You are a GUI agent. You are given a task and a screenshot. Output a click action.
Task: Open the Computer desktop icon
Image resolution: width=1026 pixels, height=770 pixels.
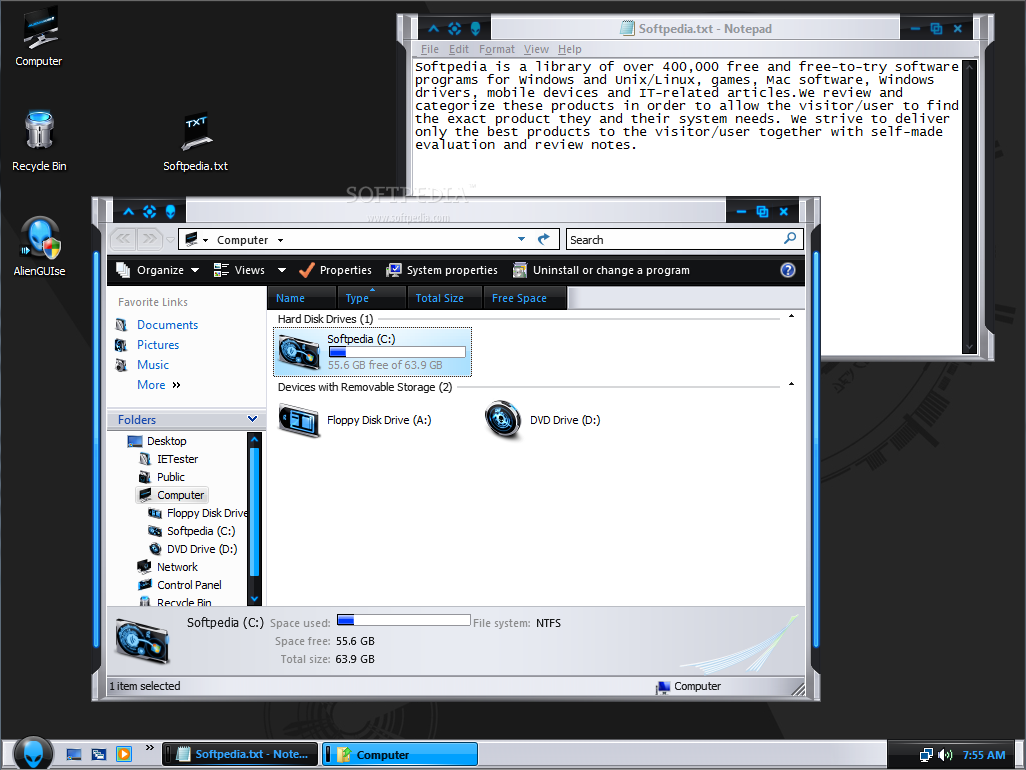[39, 36]
